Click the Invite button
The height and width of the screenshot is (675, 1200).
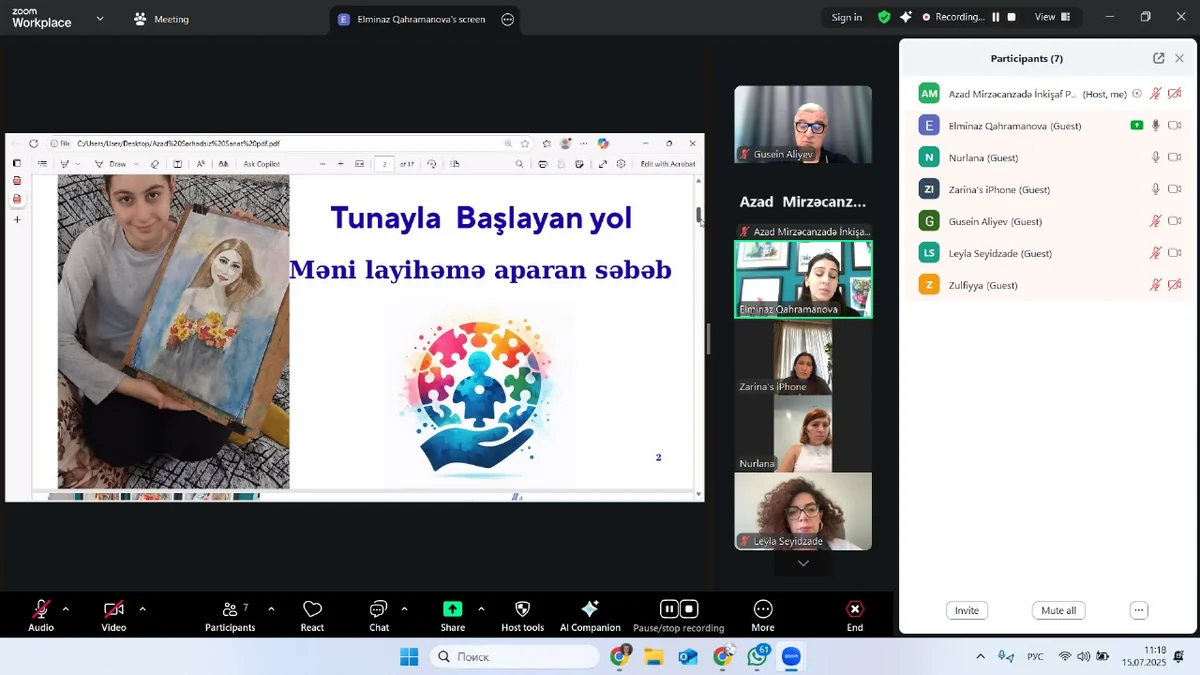point(967,610)
